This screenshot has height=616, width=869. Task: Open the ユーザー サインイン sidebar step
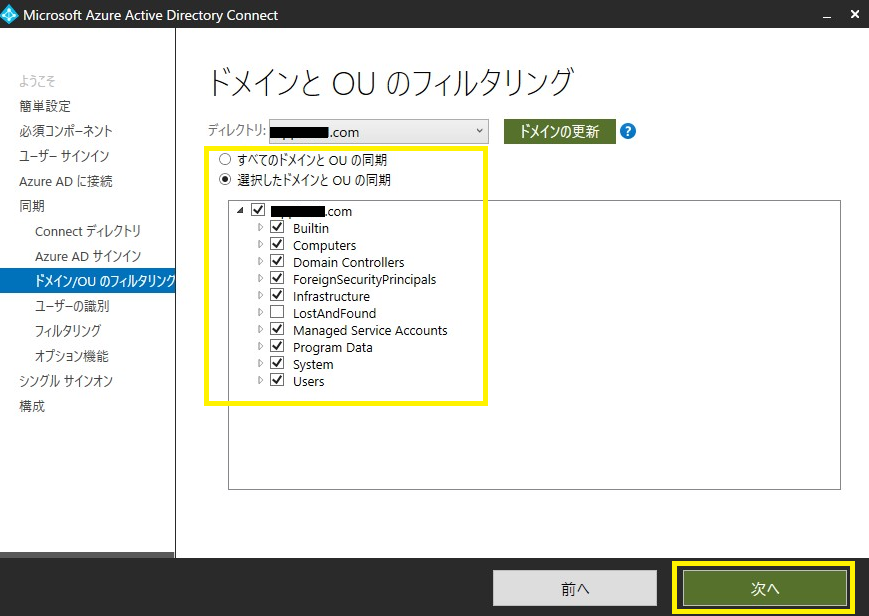pos(64,156)
